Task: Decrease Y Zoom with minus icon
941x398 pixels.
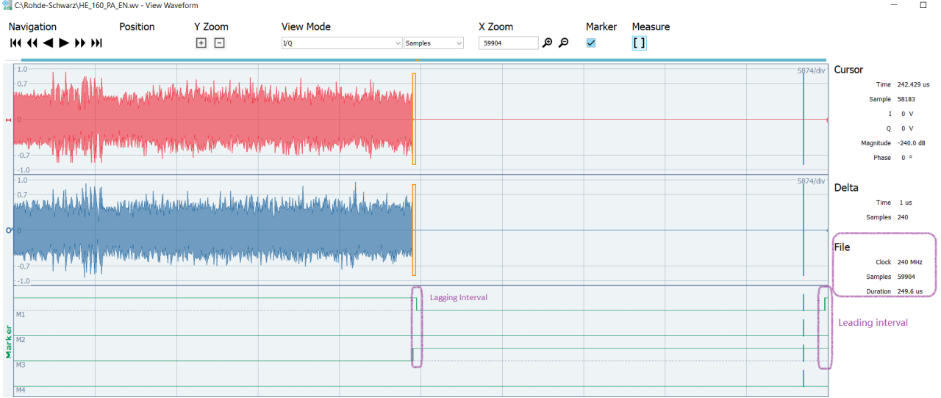Action: point(220,43)
